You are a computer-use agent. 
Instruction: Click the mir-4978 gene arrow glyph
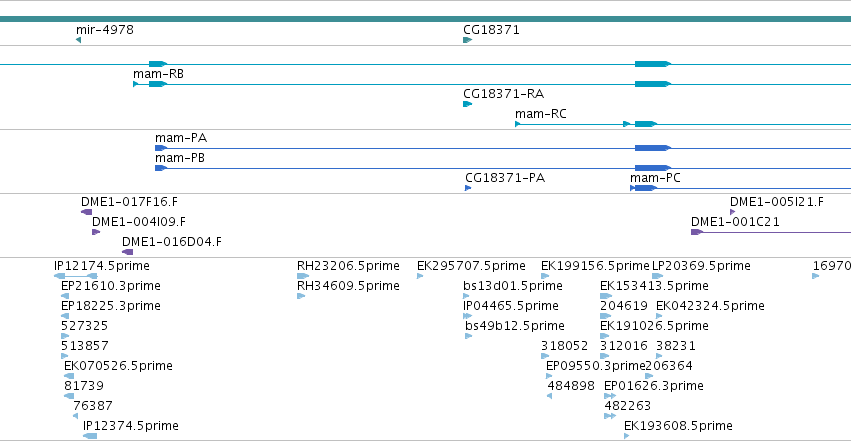click(x=79, y=40)
